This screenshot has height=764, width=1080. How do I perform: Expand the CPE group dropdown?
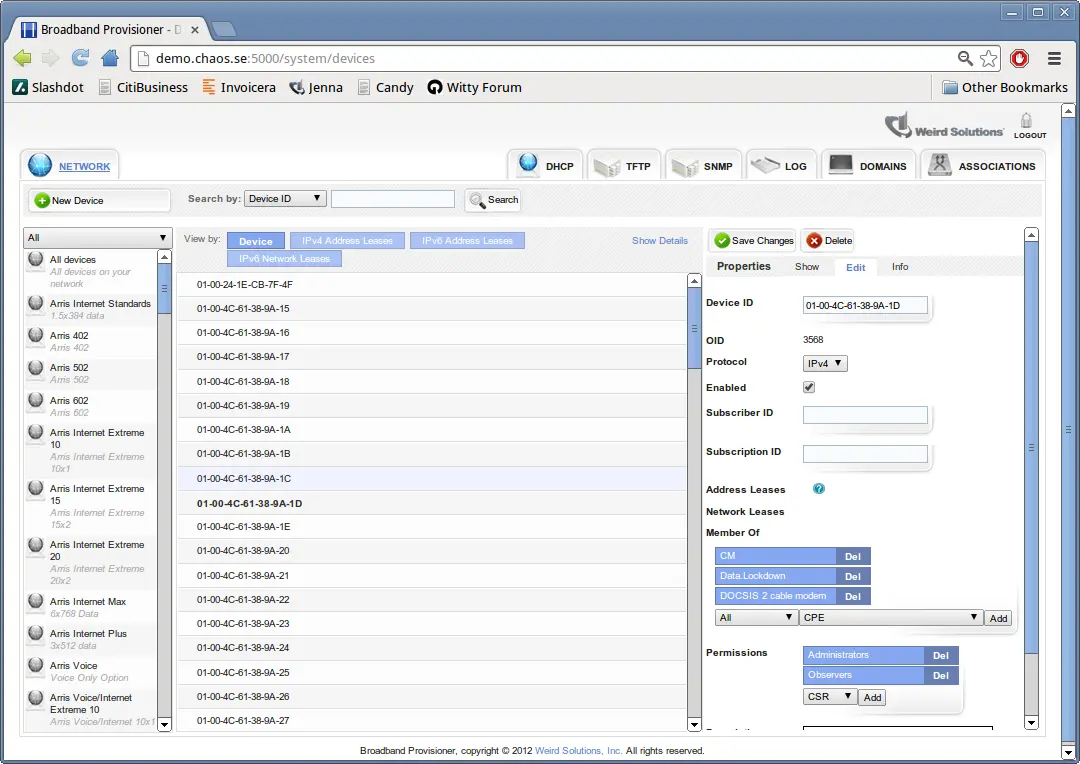pyautogui.click(x=890, y=618)
